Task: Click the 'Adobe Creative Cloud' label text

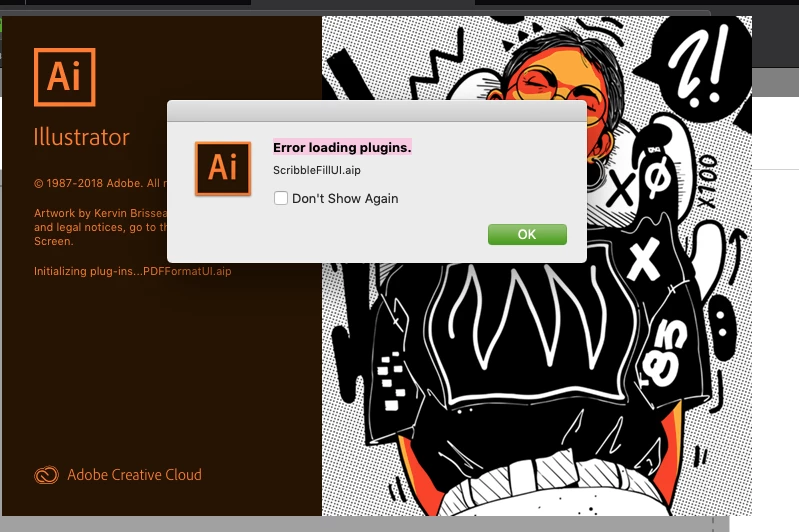Action: pos(135,475)
